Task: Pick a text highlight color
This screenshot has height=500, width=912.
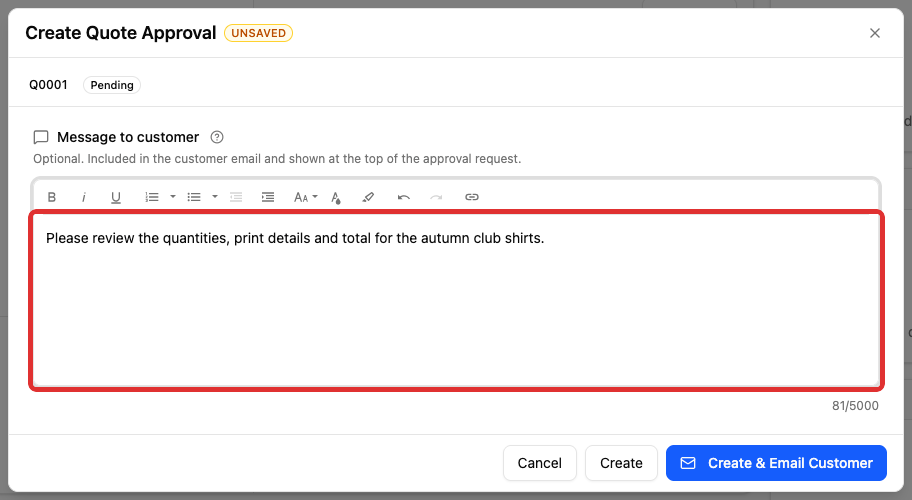Action: (368, 197)
